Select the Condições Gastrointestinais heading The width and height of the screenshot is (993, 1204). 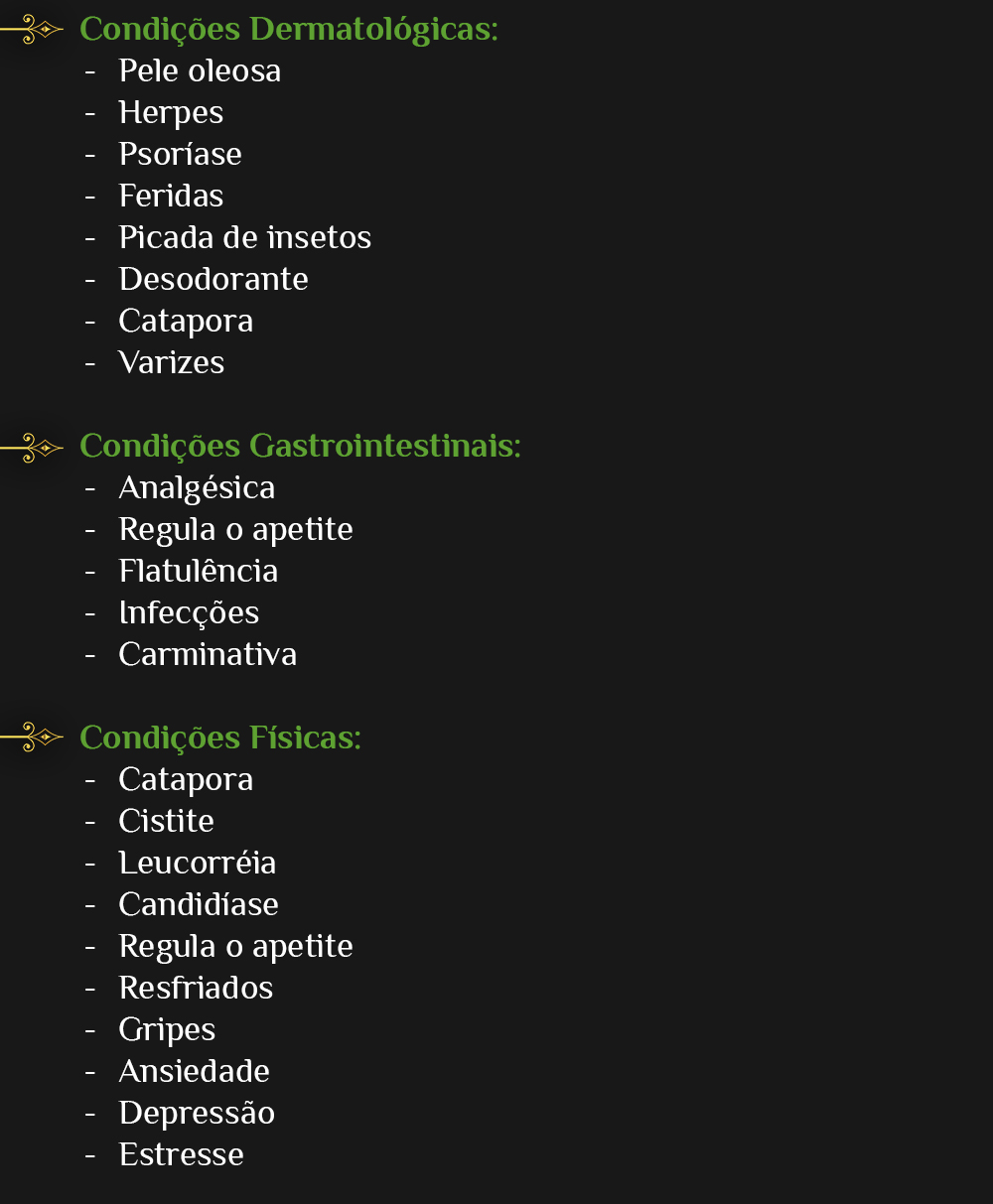(x=300, y=447)
